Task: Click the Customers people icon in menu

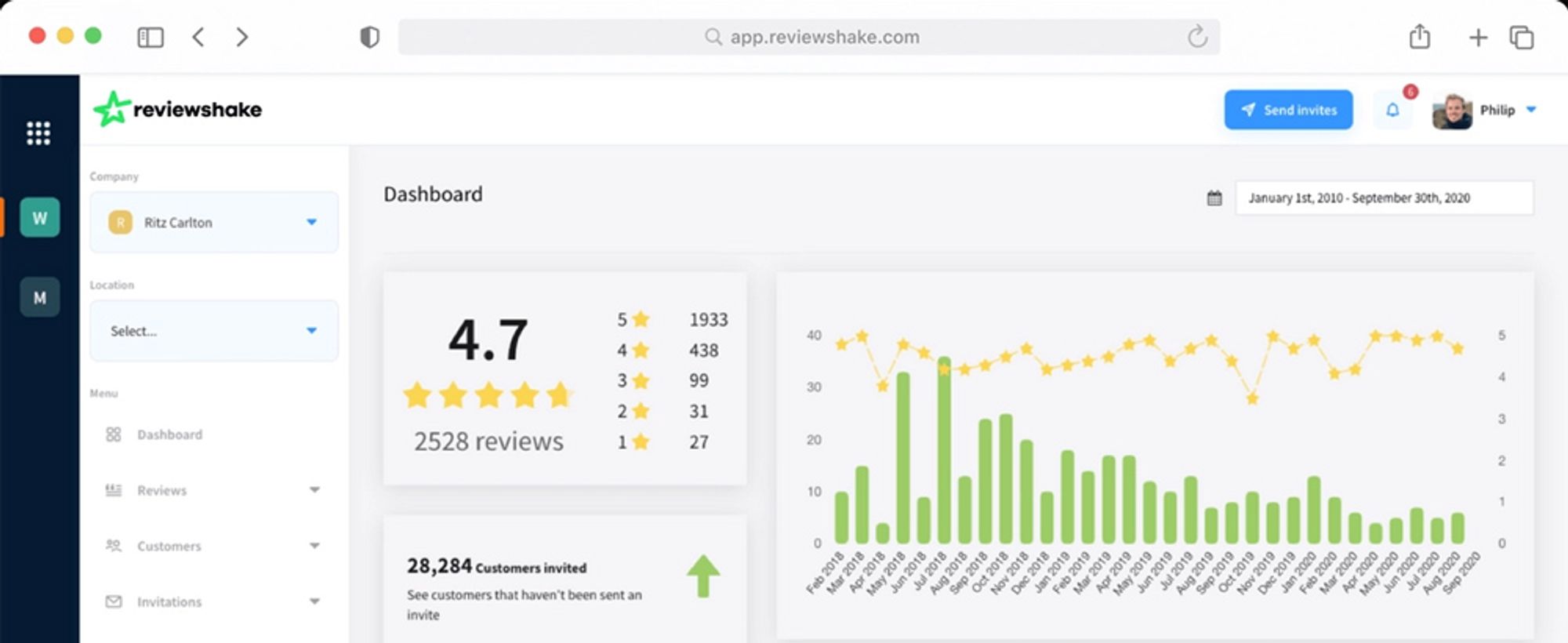Action: point(114,546)
